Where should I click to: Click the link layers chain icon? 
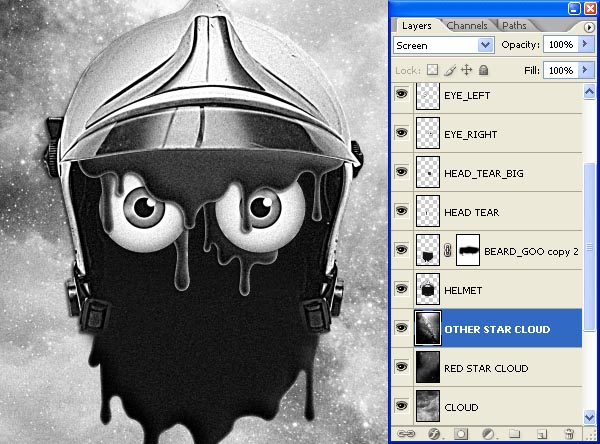click(406, 434)
